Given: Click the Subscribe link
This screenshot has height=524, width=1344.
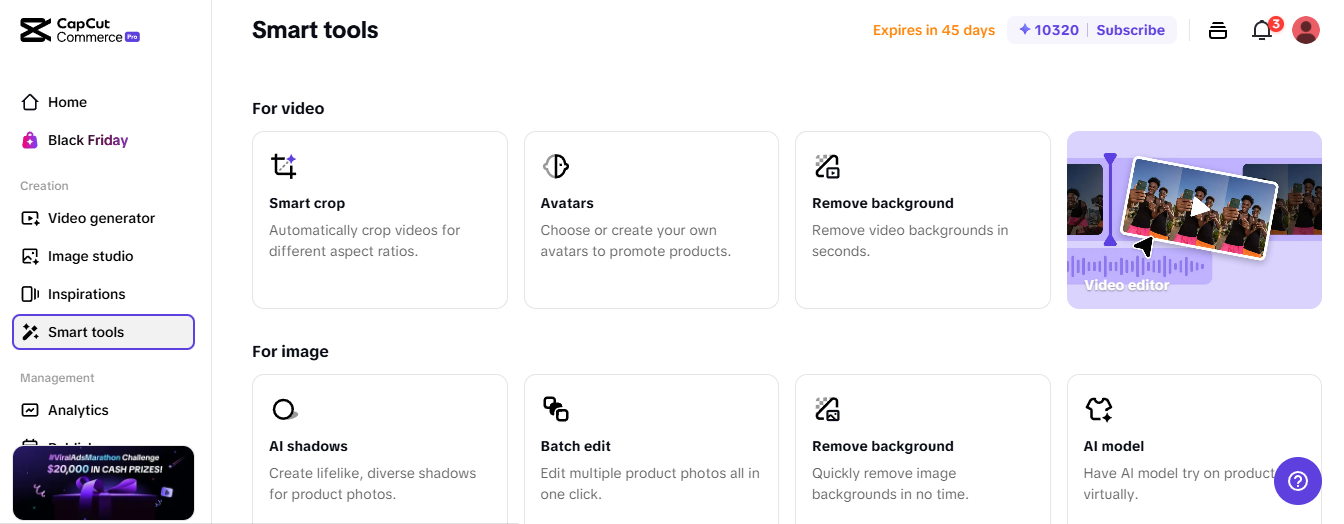Looking at the screenshot, I should [1130, 30].
